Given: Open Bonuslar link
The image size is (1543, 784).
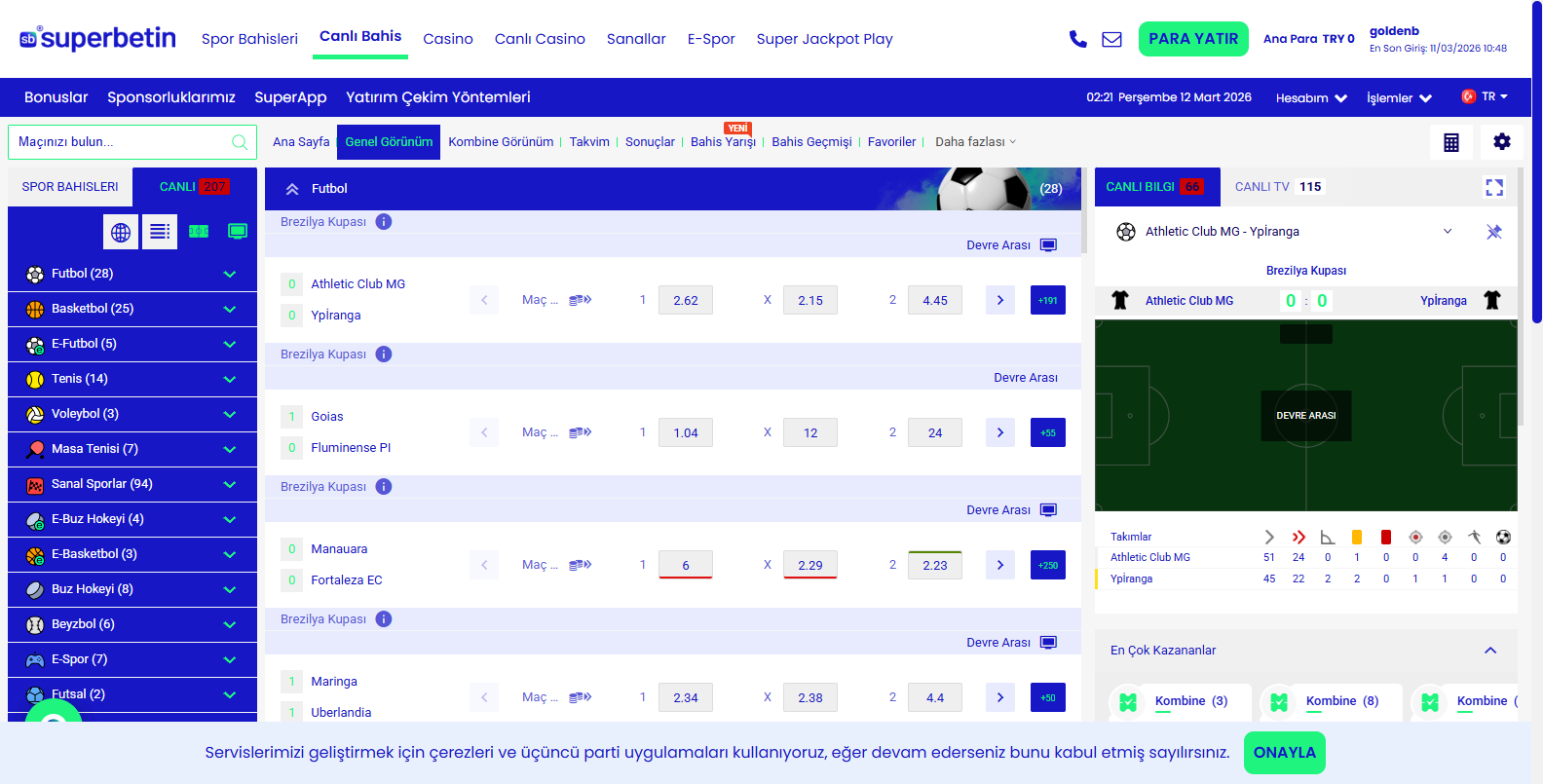Looking at the screenshot, I should (x=56, y=97).
